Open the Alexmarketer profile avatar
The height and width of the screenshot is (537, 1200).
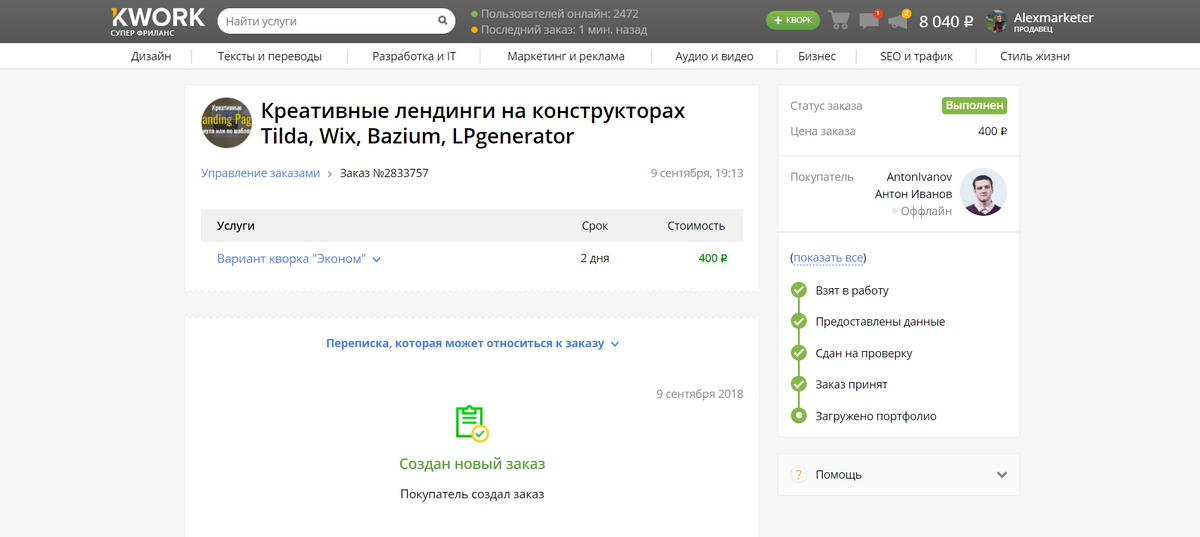tap(996, 21)
